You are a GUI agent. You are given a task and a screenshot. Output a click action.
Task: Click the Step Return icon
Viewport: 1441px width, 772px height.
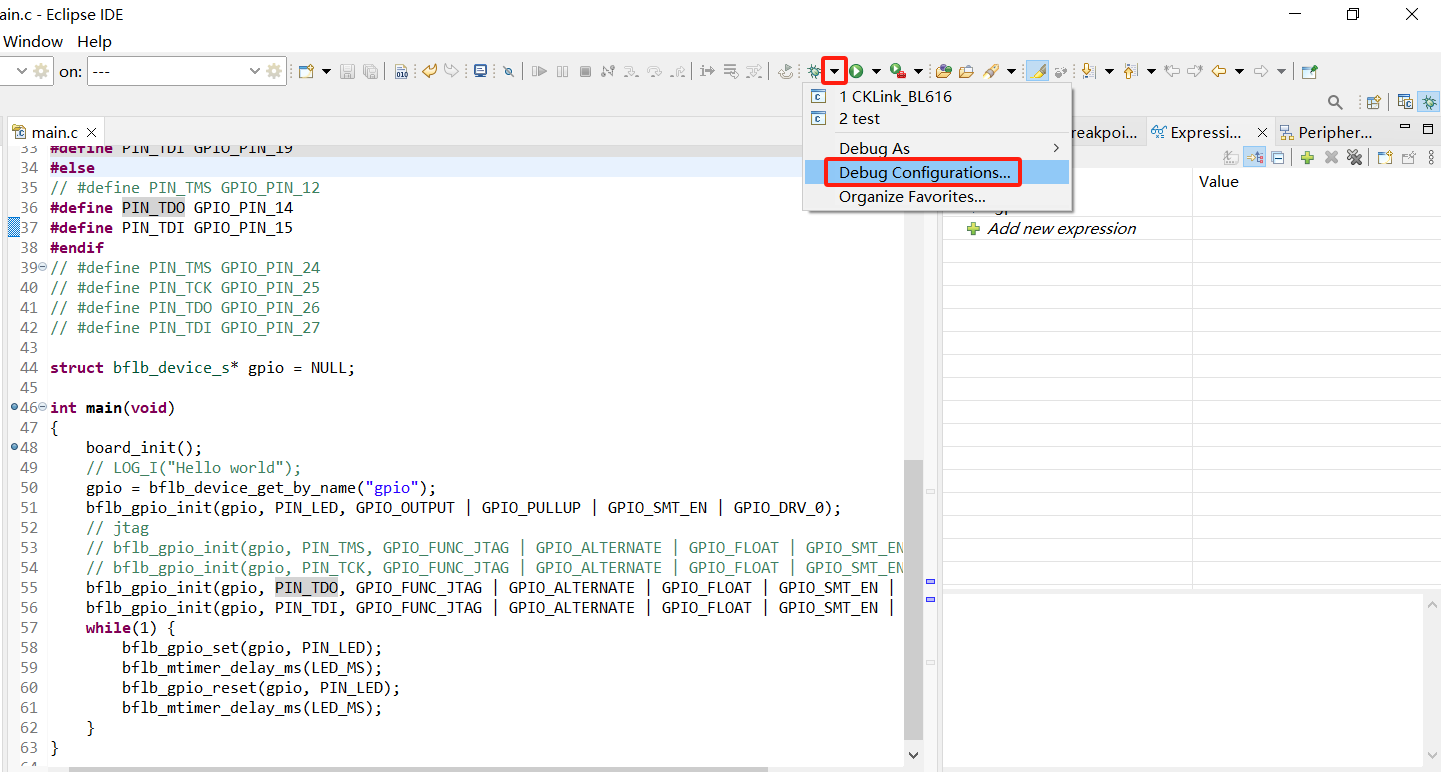[677, 71]
